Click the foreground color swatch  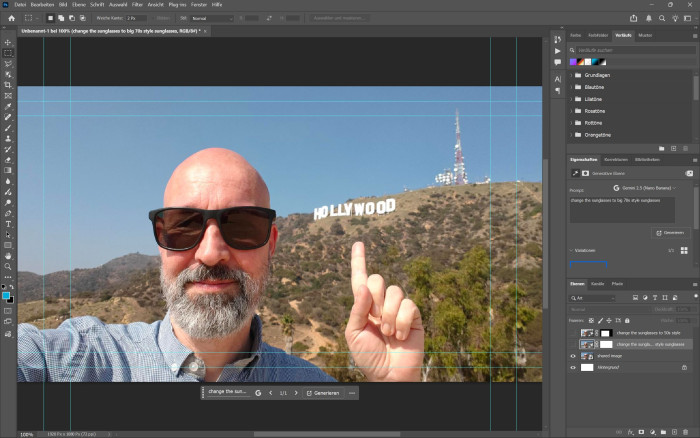click(6, 295)
